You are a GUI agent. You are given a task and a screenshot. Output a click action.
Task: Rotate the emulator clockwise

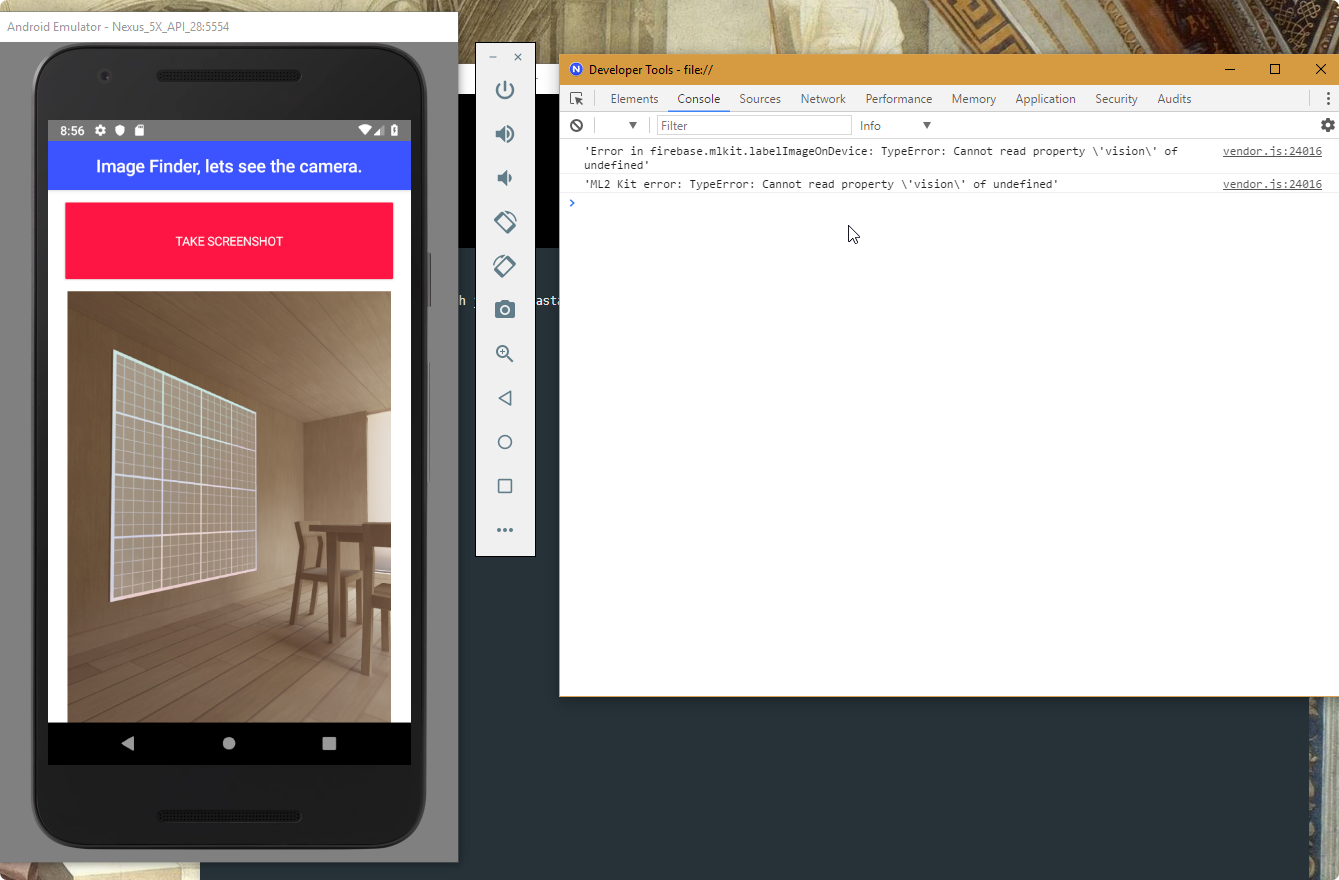point(505,265)
